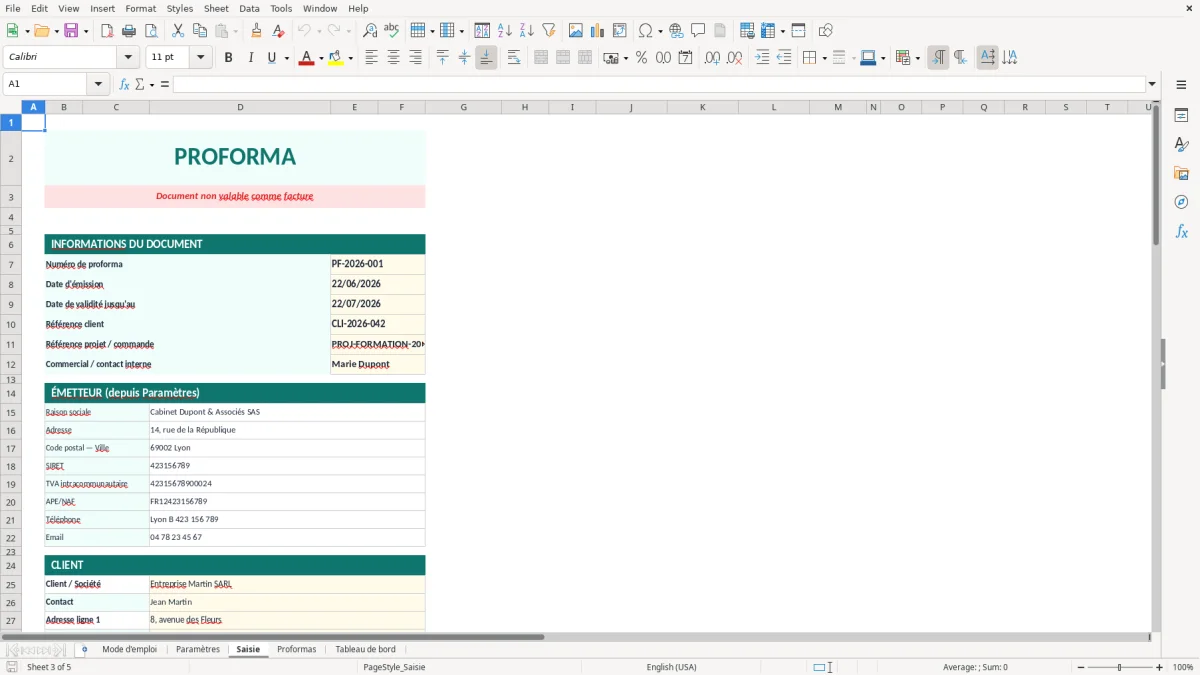The image size is (1200, 675).
Task: Apply yellow background color swatch
Action: tap(336, 58)
